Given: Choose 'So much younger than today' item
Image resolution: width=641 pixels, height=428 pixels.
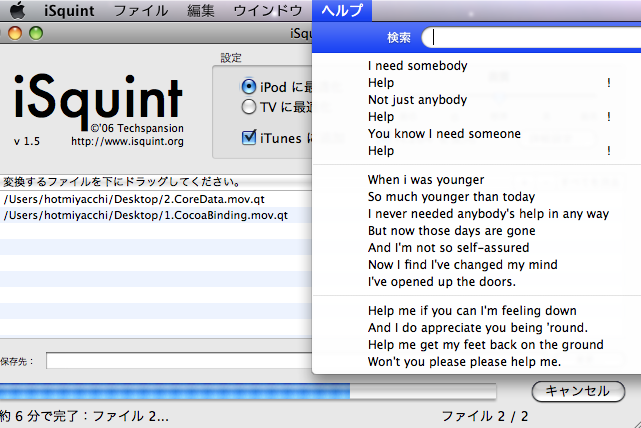Looking at the screenshot, I should (x=477, y=197).
